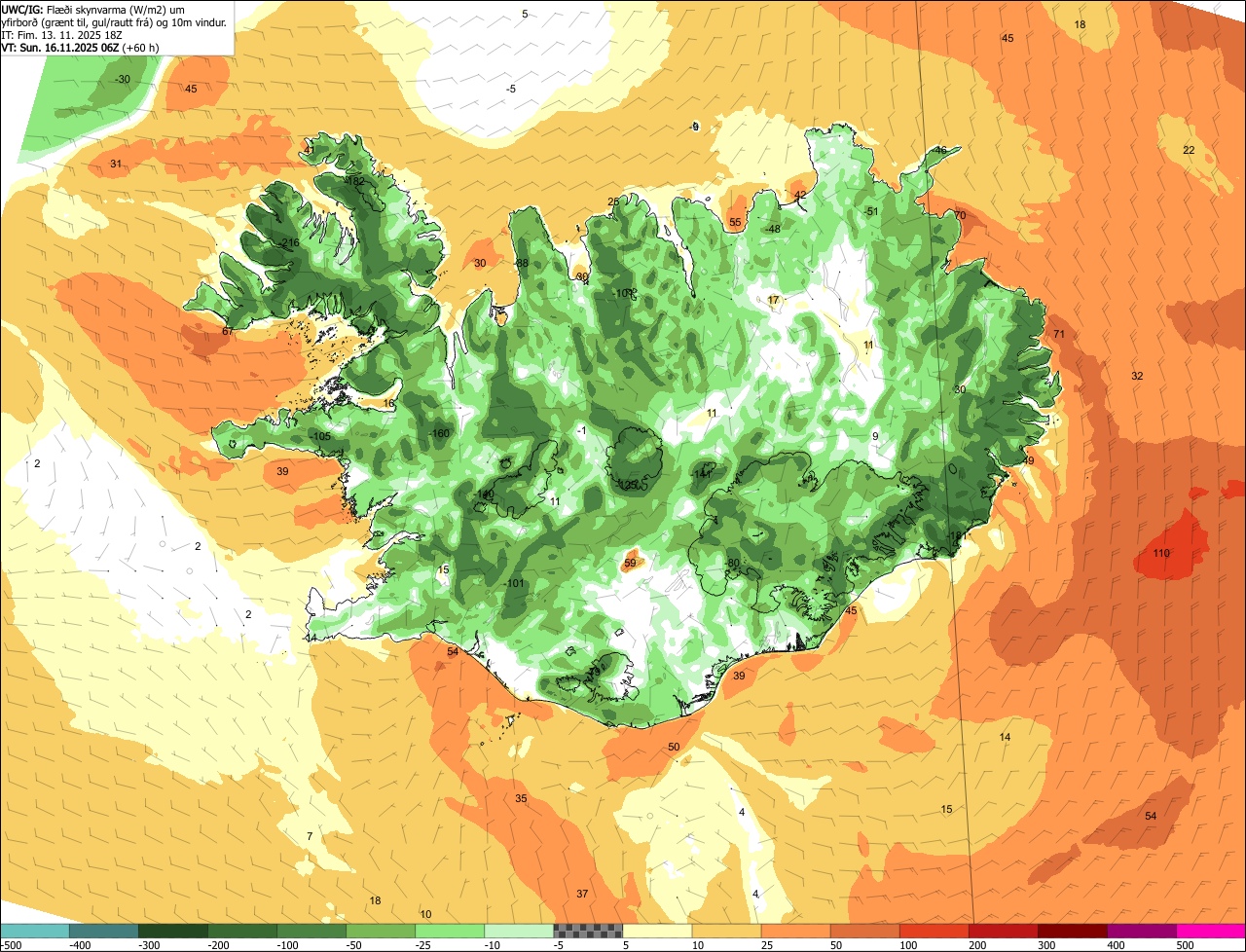Click the -80 value on the map
Viewport: 1246px width, 952px height.
point(732,563)
